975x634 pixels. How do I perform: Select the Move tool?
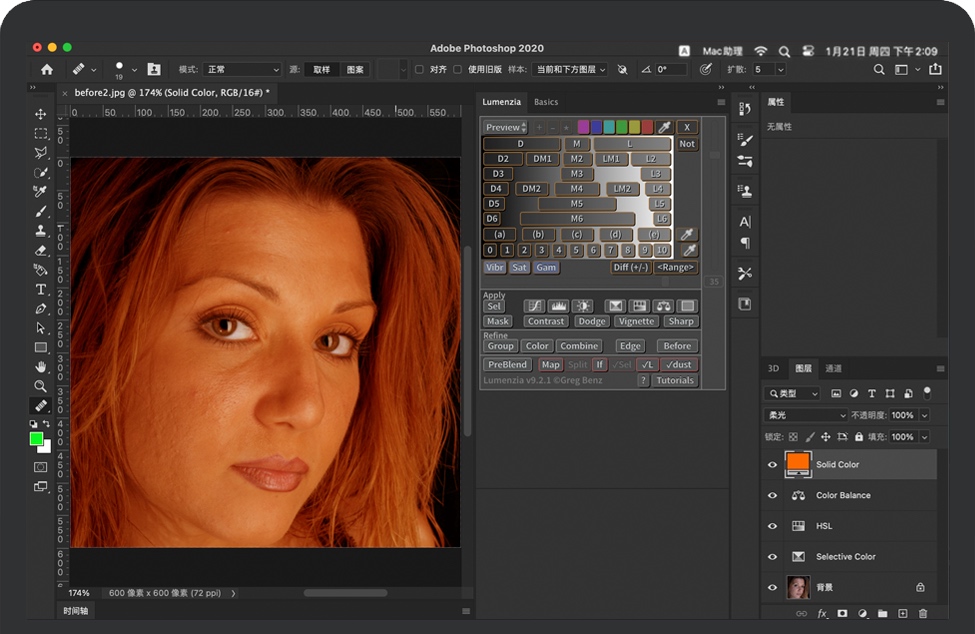41,112
